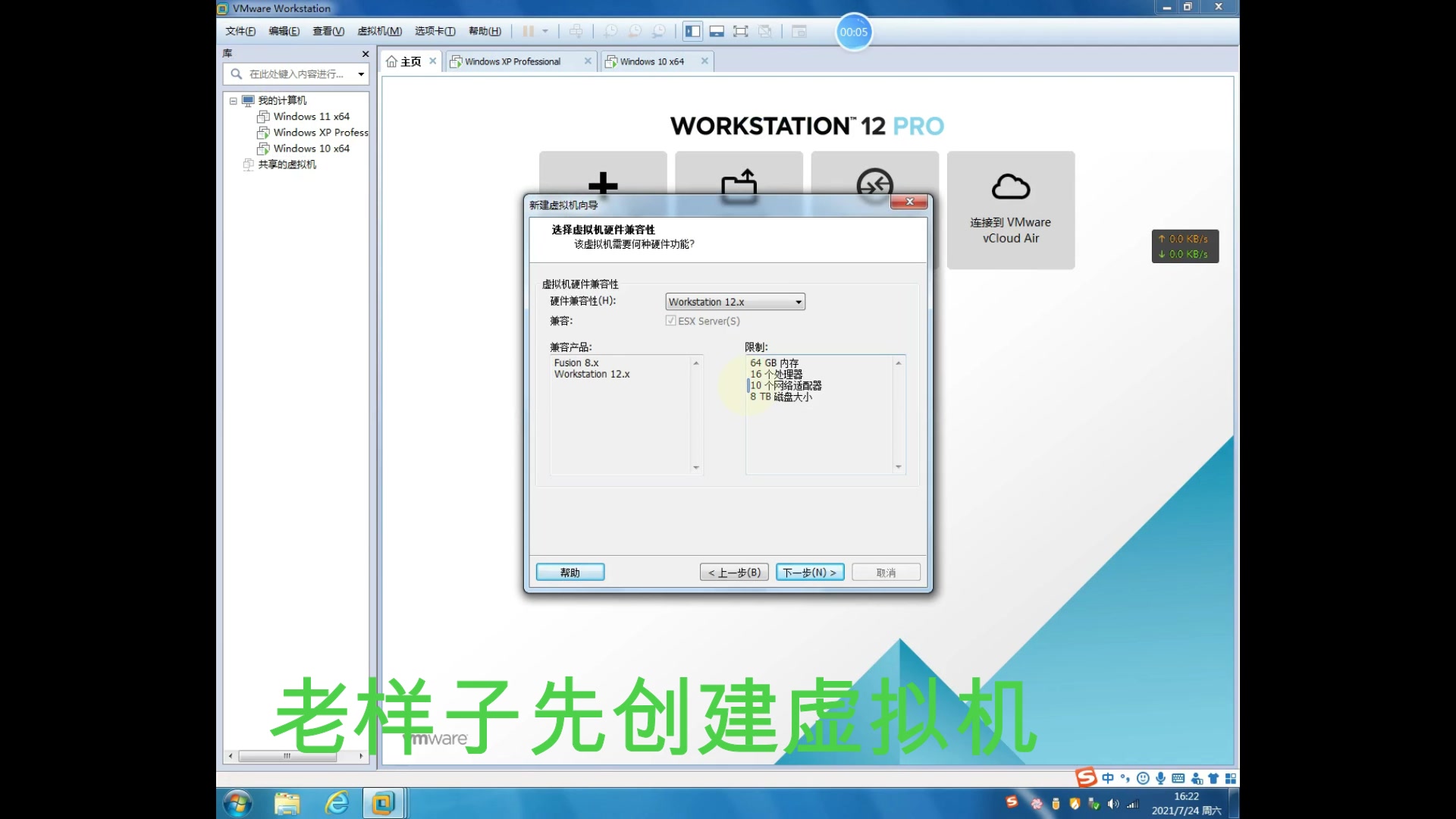This screenshot has height=819, width=1456.
Task: Click the network upload/download status icon
Action: tap(1184, 246)
